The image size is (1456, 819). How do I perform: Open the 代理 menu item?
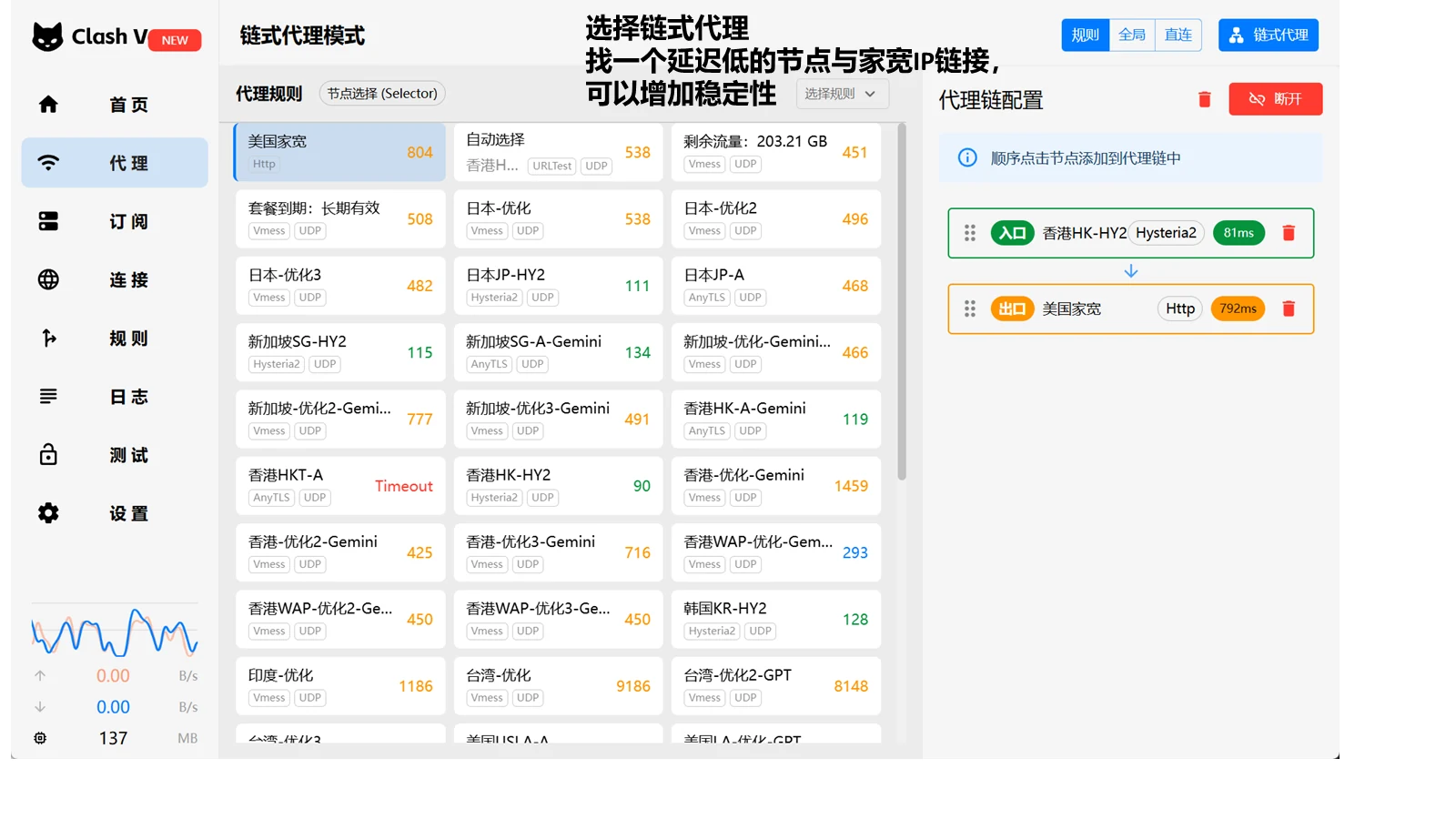pos(115,163)
